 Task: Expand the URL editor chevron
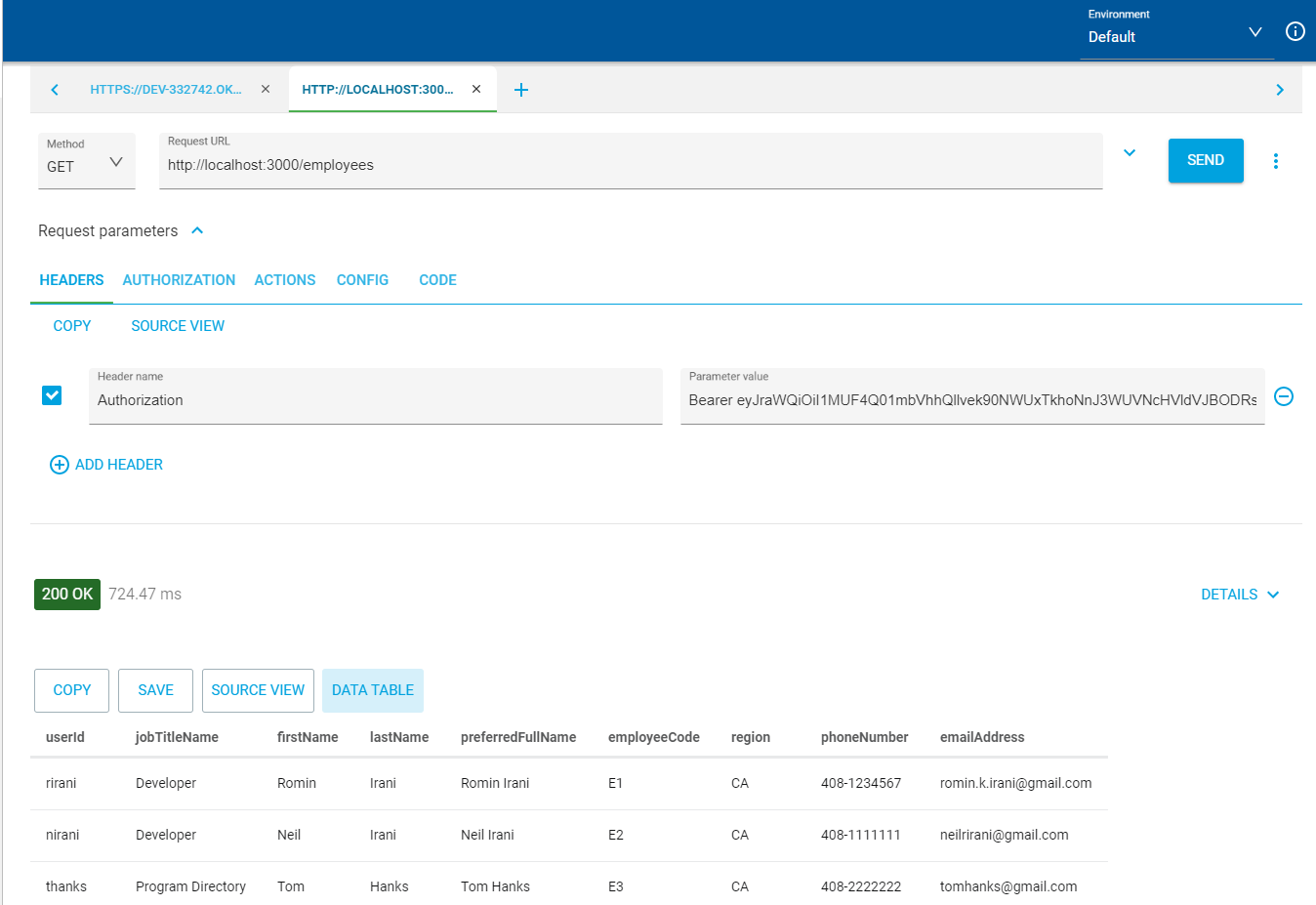1130,153
